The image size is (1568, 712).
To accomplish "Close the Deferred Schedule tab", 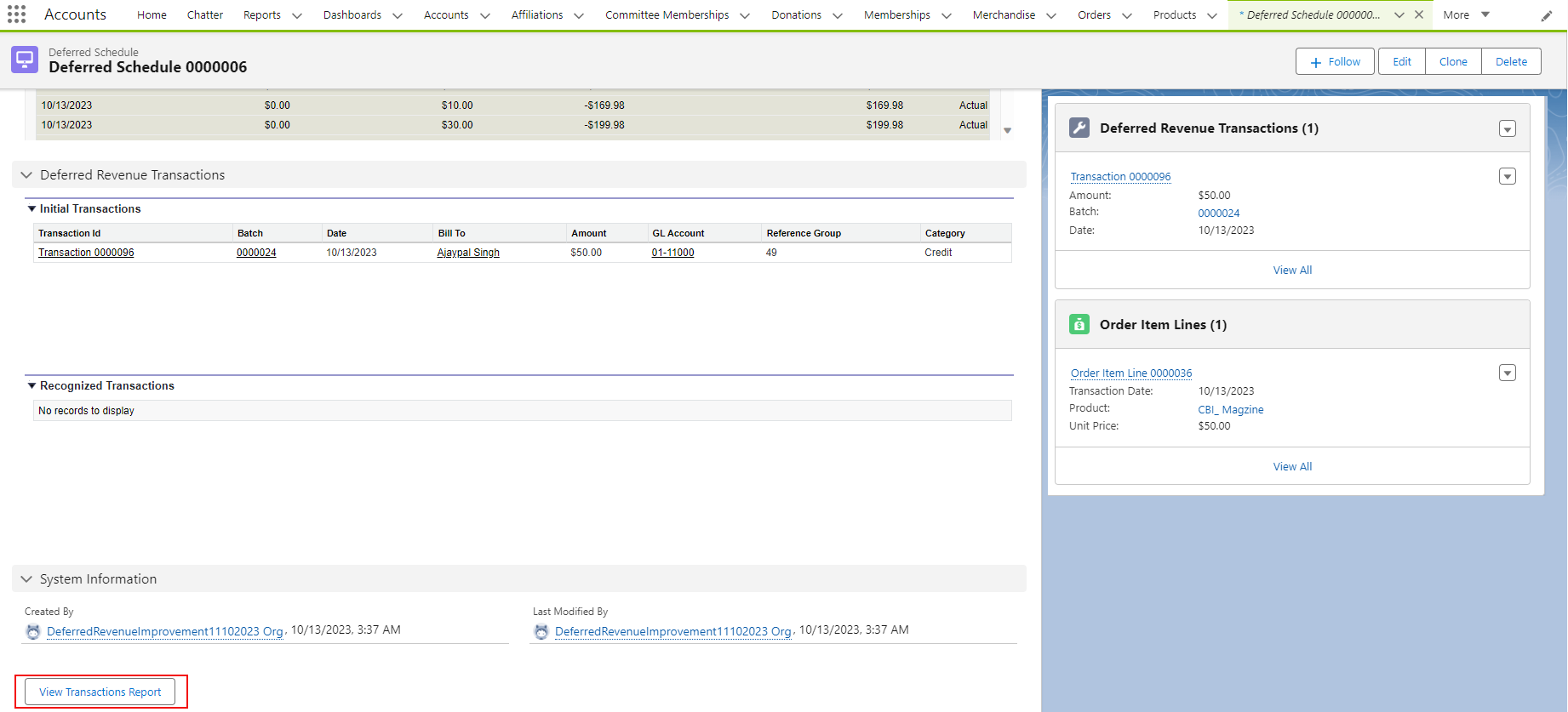I will click(x=1419, y=14).
